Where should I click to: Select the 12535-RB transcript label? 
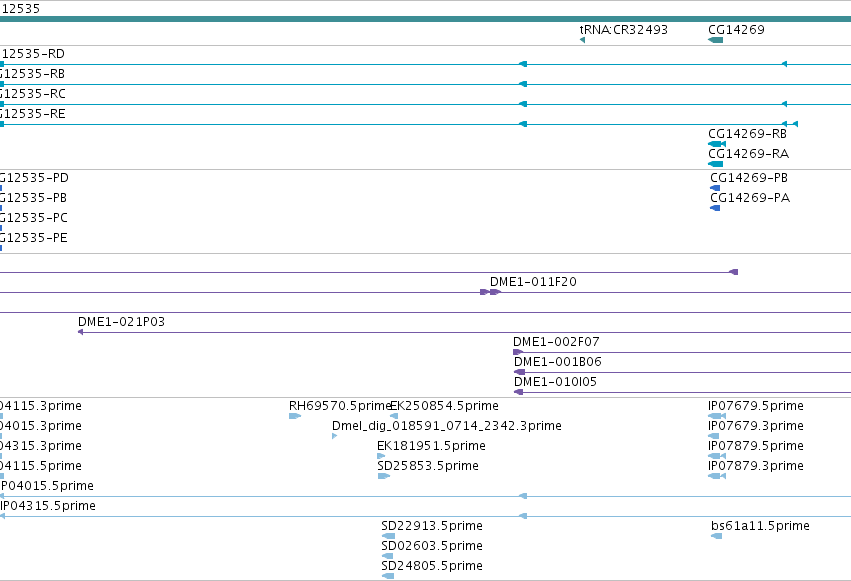33,74
